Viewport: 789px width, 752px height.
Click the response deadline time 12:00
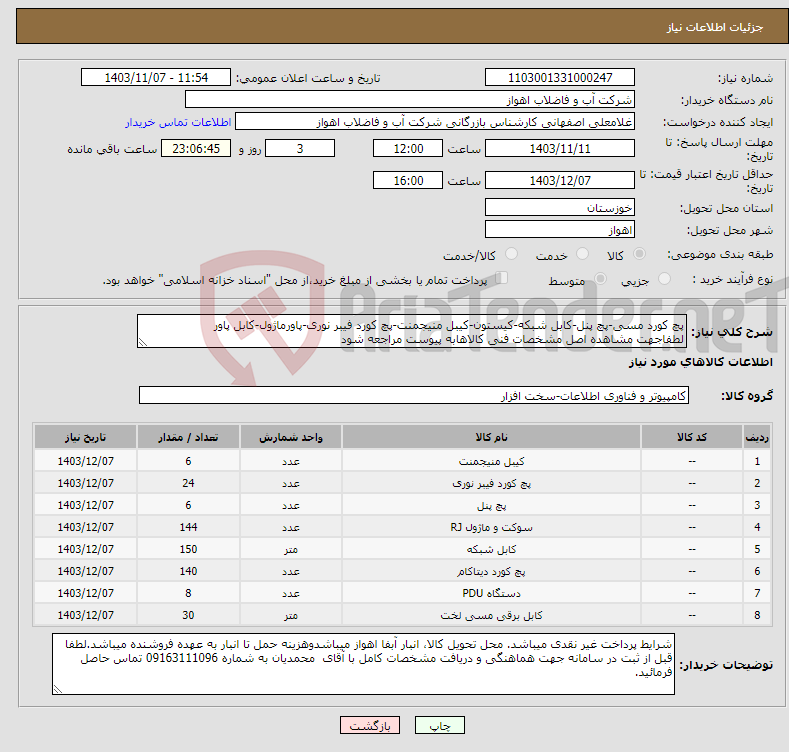pos(408,148)
